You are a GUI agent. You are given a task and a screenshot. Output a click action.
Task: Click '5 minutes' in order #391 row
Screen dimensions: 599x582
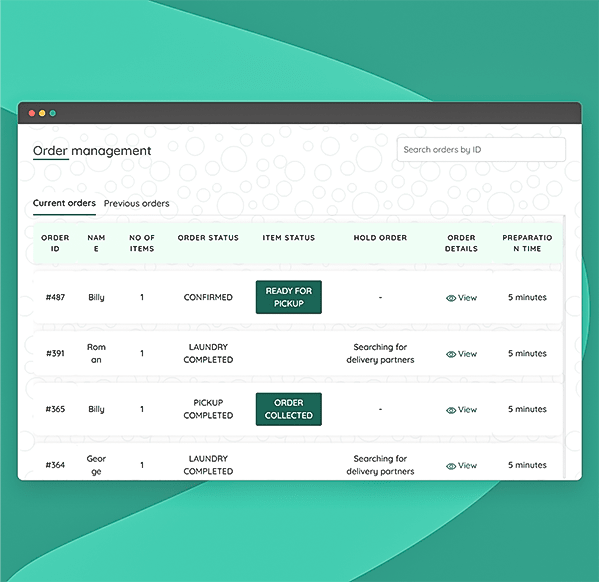527,353
